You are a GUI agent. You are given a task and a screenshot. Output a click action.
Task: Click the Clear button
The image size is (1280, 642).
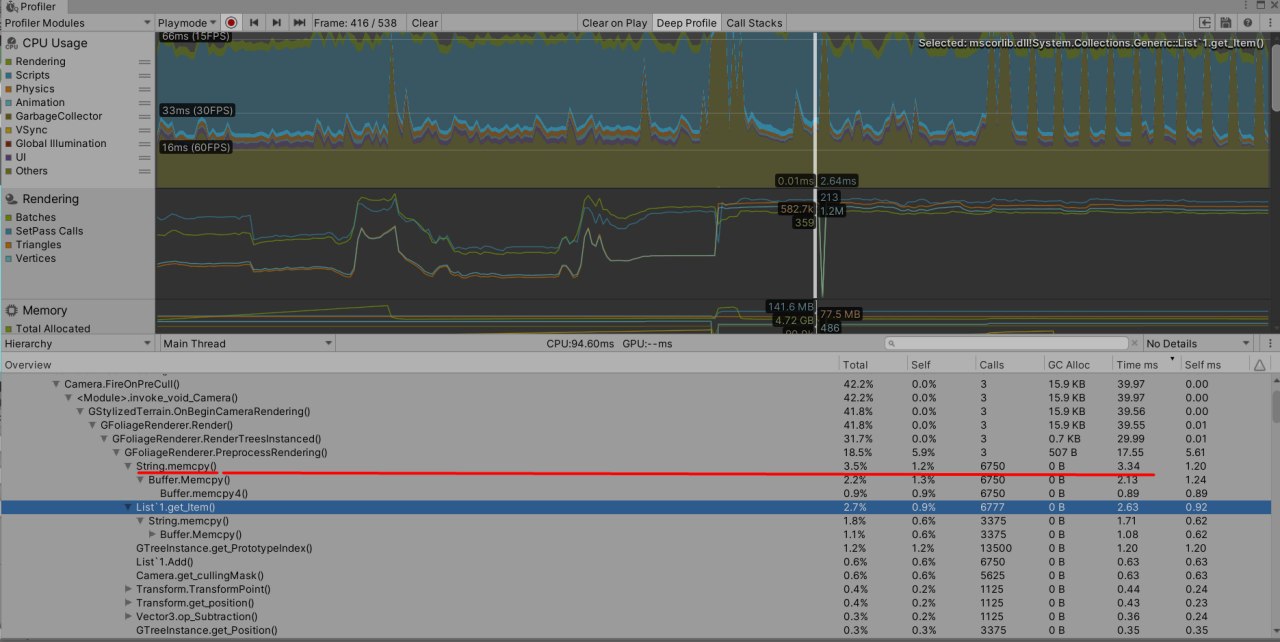point(425,22)
